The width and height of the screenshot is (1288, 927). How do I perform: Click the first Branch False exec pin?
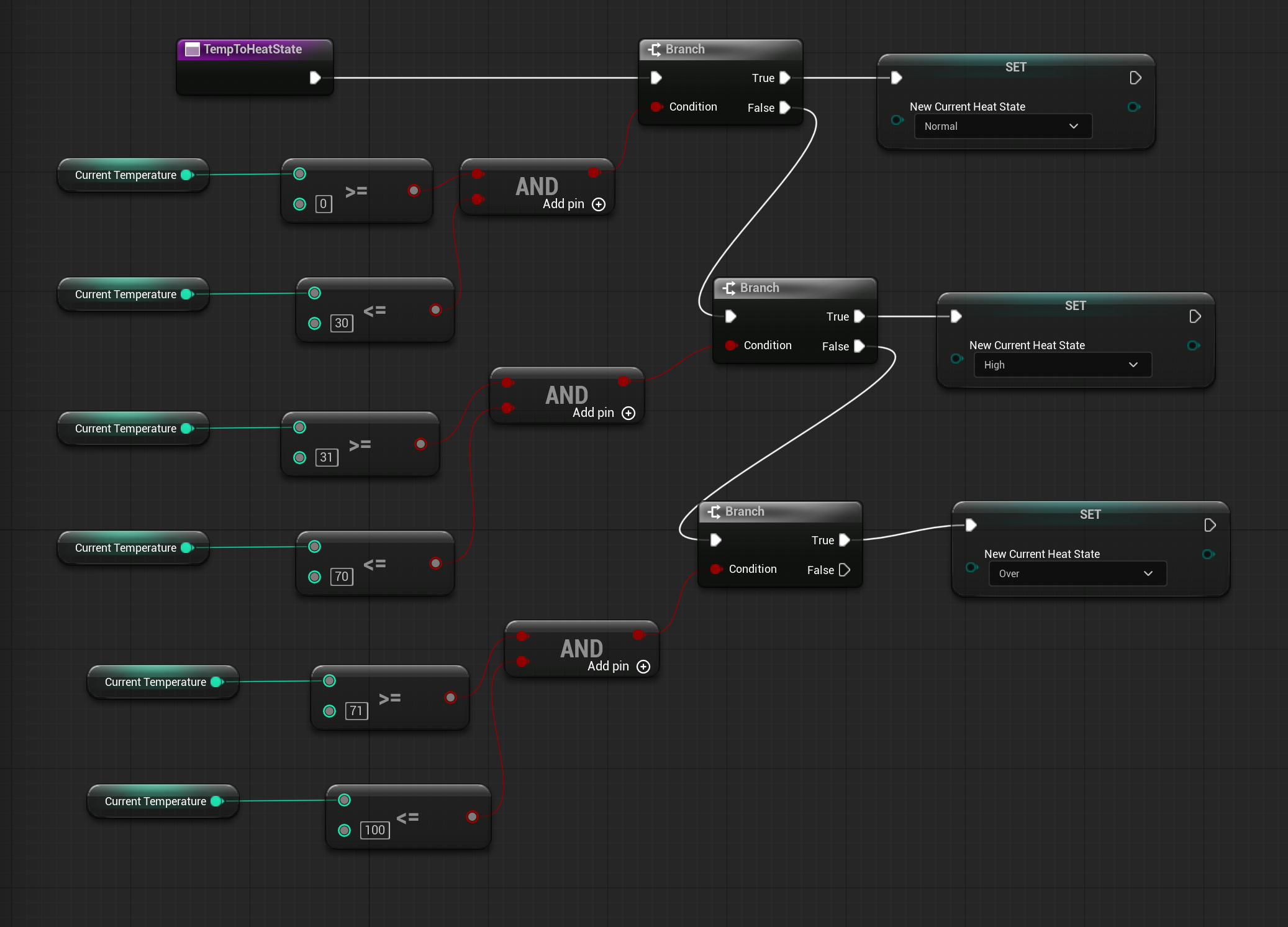click(785, 107)
